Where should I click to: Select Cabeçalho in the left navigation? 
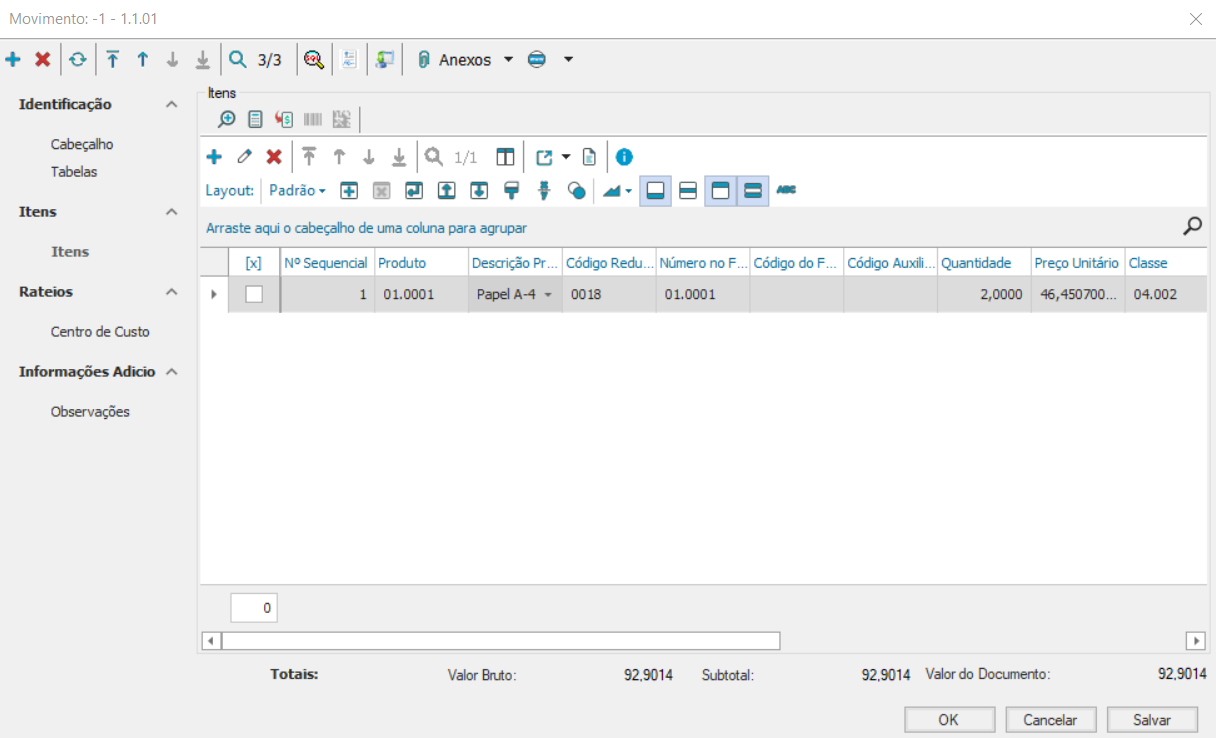coord(82,144)
